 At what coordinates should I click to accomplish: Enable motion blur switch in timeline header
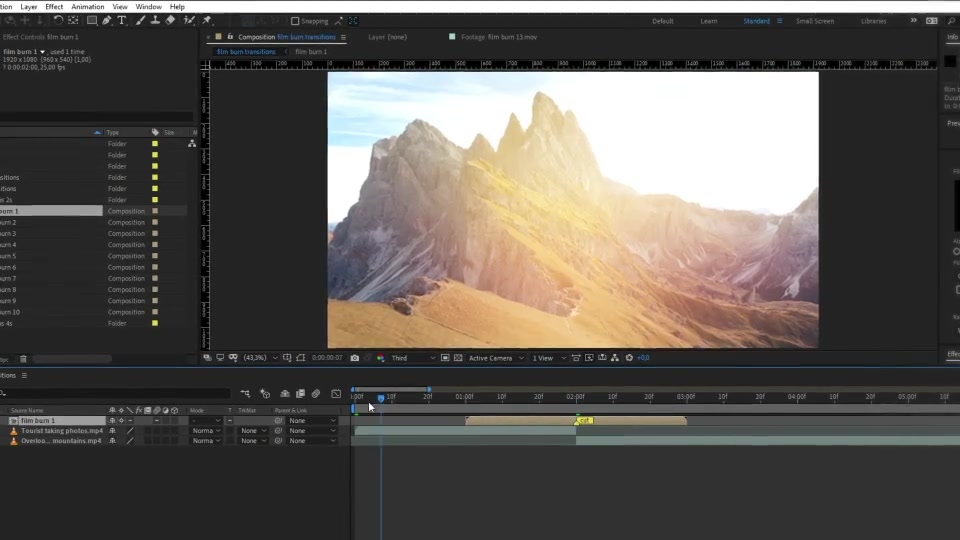pos(316,394)
